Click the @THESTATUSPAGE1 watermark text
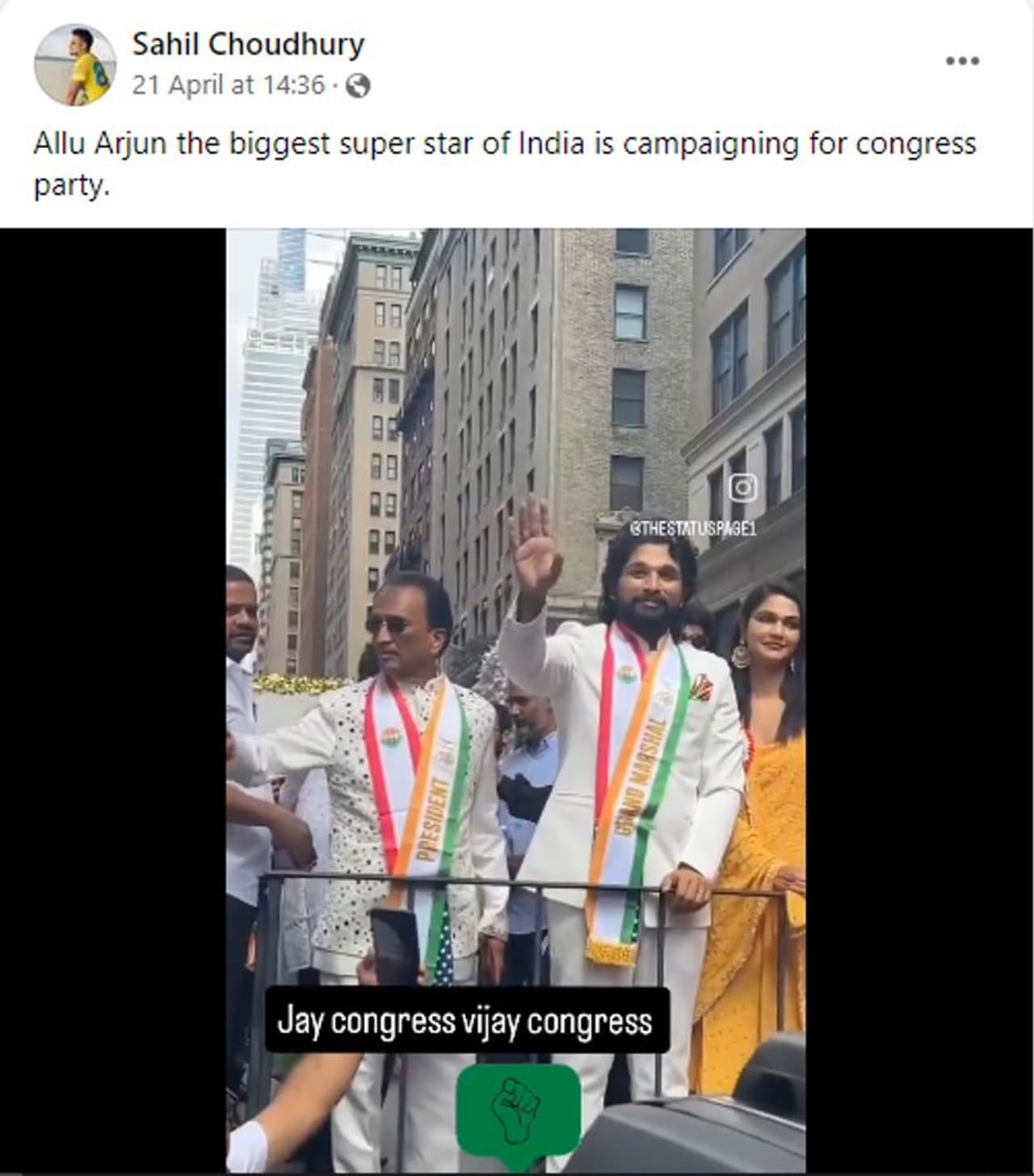 pyautogui.click(x=692, y=529)
